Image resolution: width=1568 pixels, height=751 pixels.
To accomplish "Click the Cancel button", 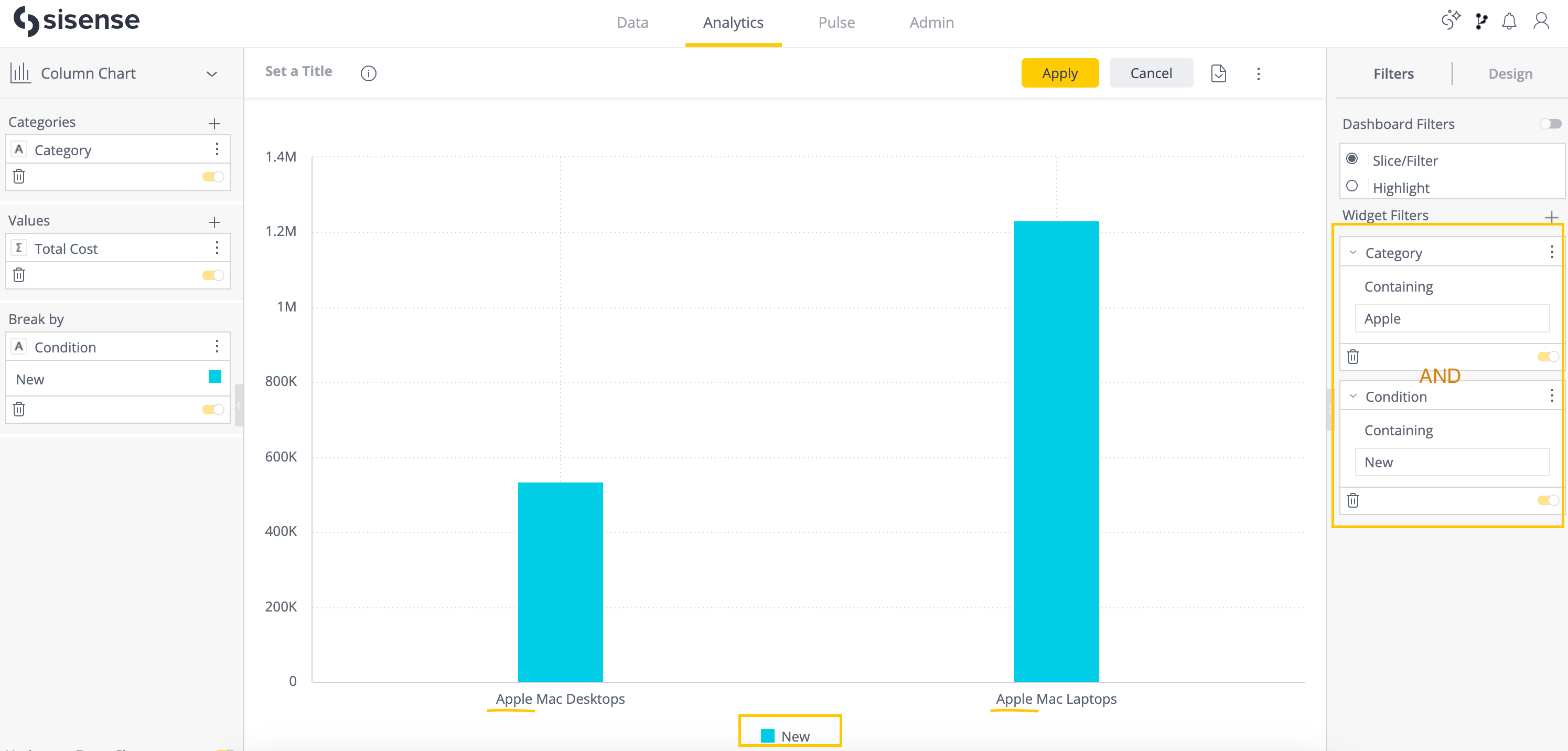I will click(x=1151, y=72).
